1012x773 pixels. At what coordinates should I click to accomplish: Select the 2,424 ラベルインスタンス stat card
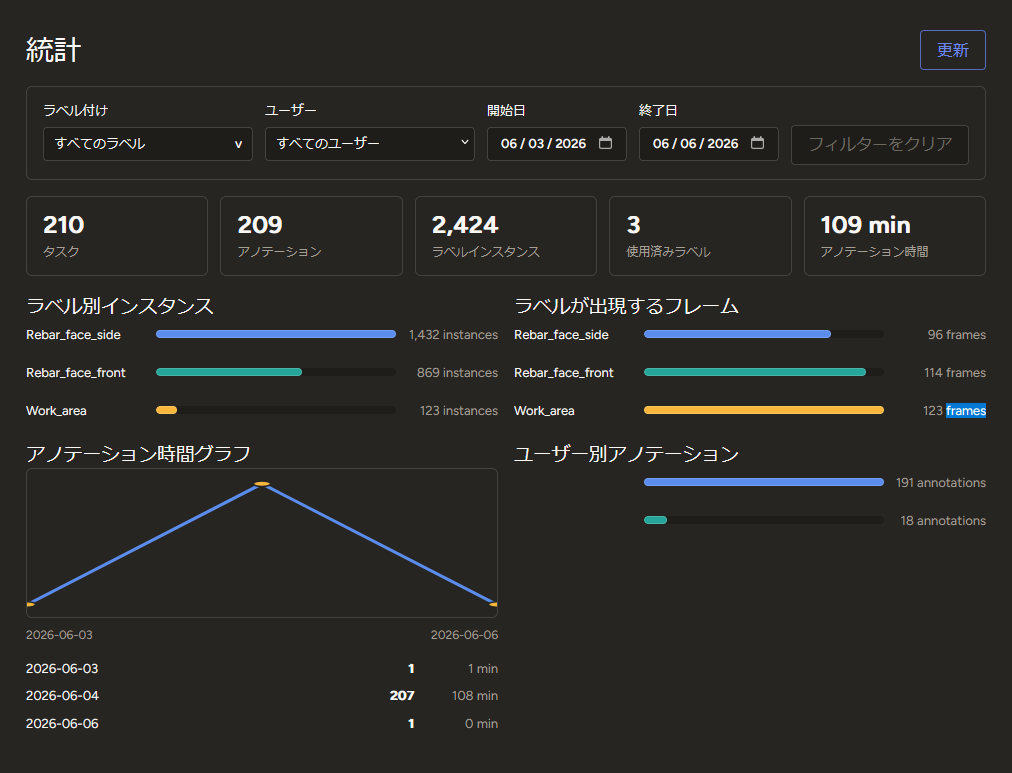click(x=505, y=236)
